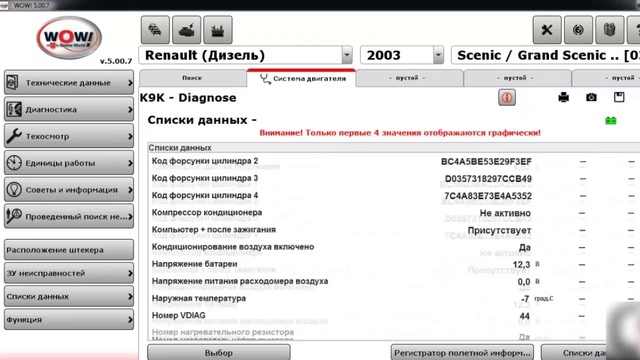Open the wrench and screwdriver settings icon

coord(547,30)
